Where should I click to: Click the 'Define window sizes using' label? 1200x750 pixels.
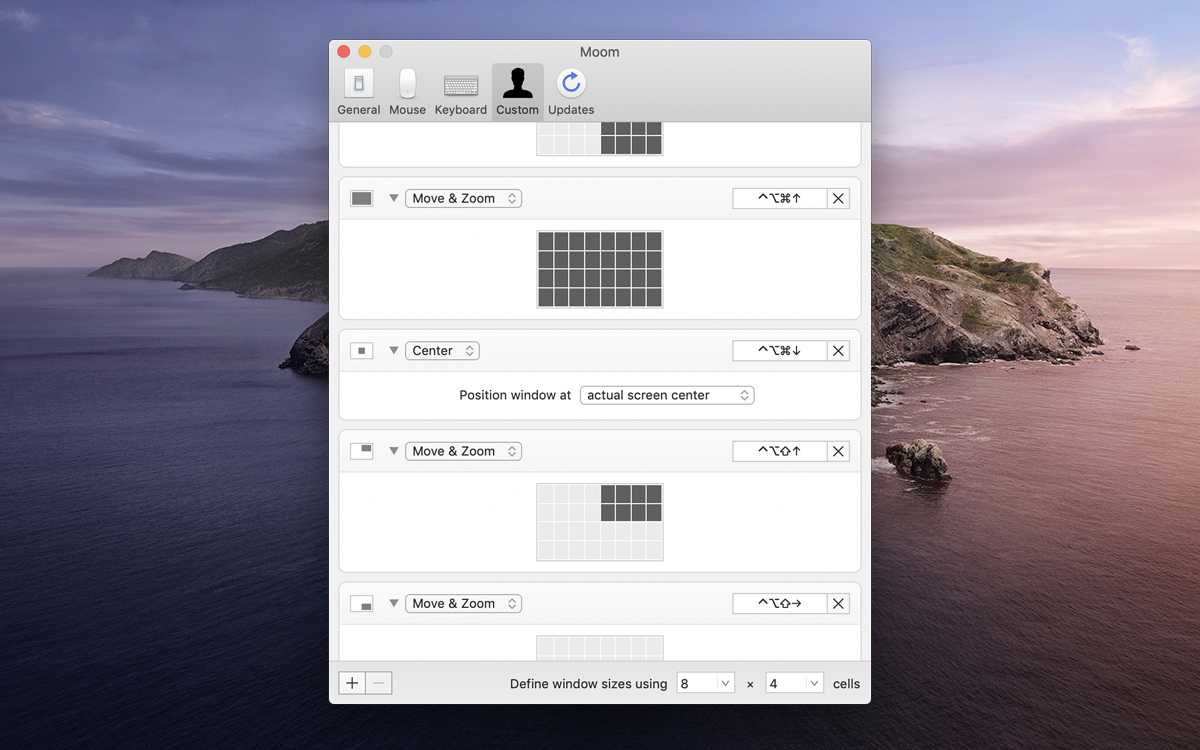pyautogui.click(x=588, y=684)
